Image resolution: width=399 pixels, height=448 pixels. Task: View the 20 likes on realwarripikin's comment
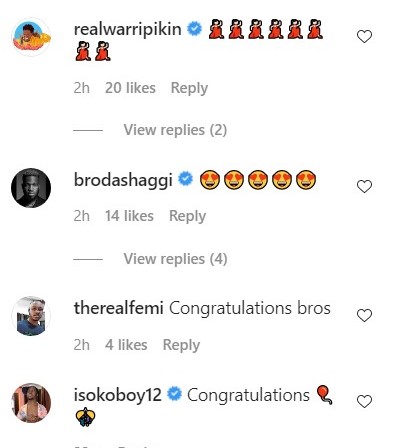[x=130, y=88]
